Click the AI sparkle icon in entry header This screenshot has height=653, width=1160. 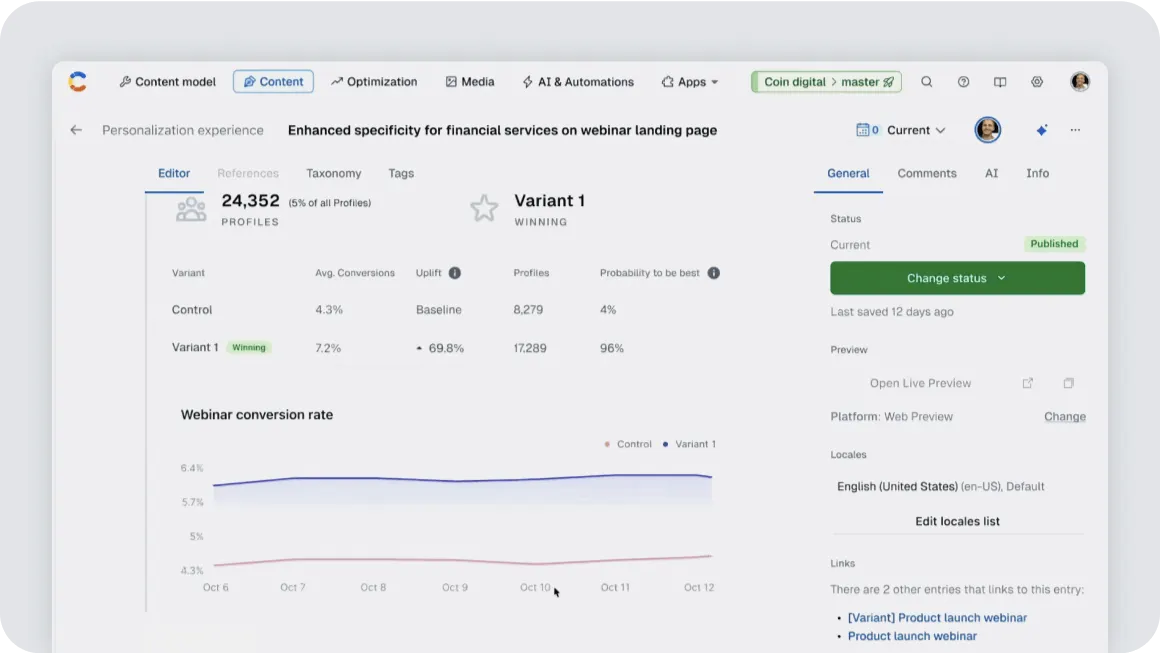[1041, 130]
